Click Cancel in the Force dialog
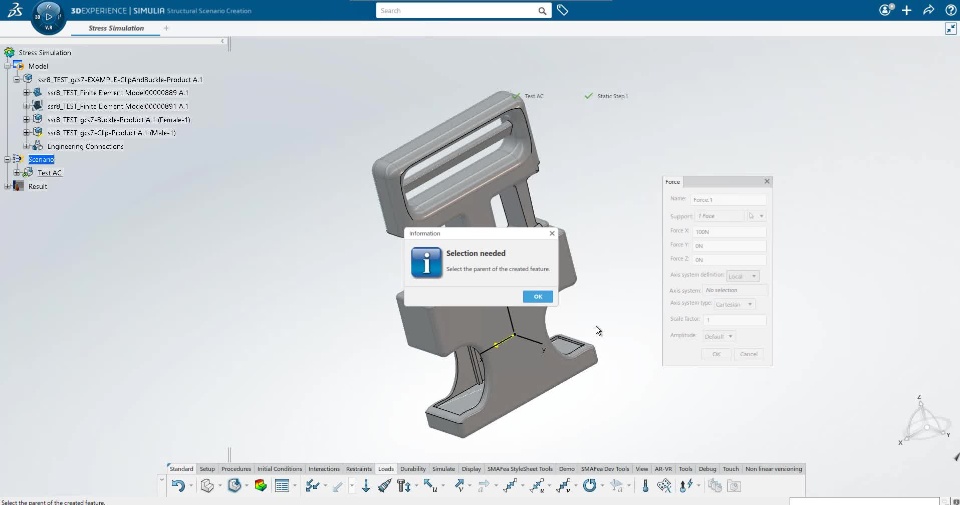 click(x=748, y=354)
